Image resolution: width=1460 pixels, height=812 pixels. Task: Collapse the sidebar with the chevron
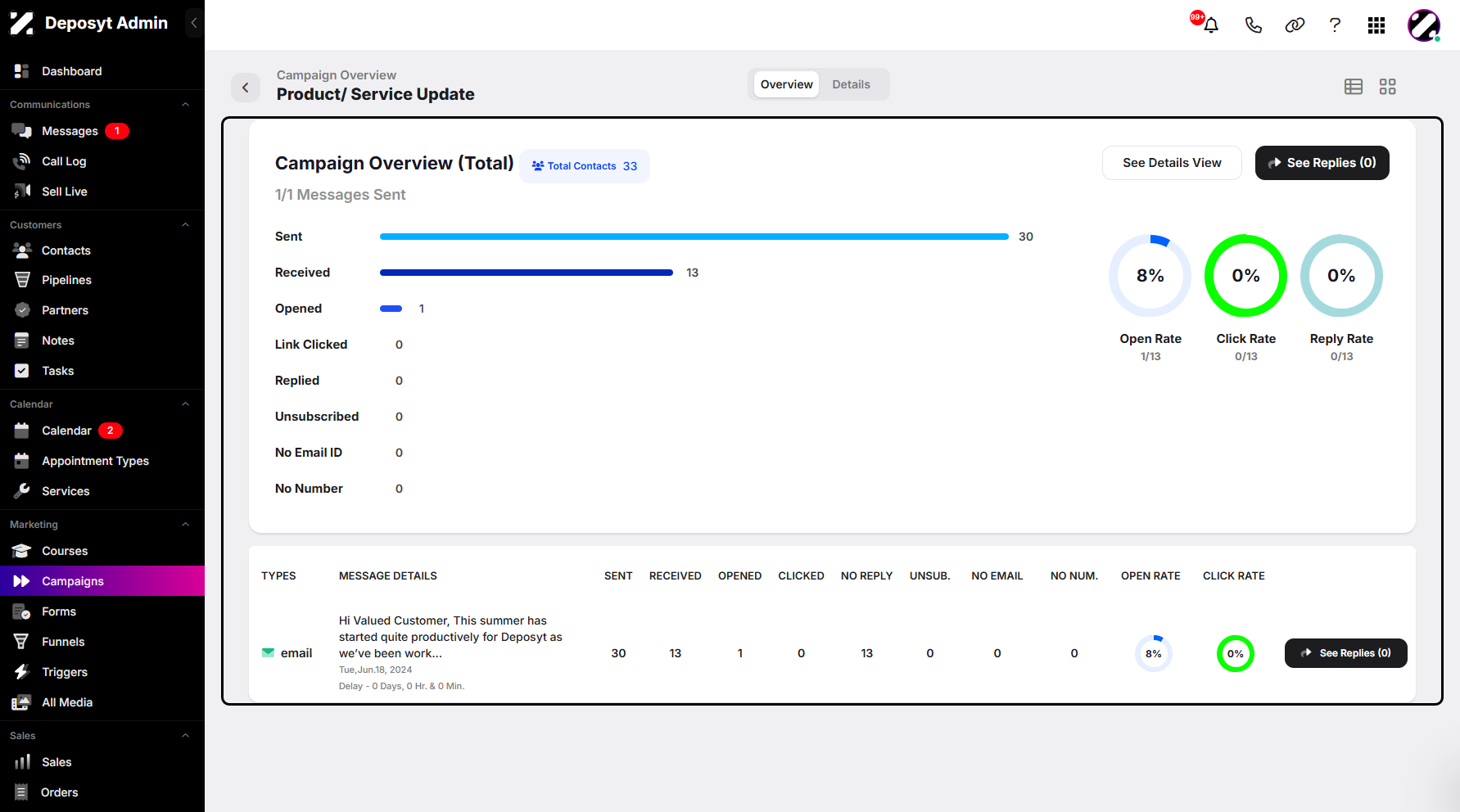point(194,23)
